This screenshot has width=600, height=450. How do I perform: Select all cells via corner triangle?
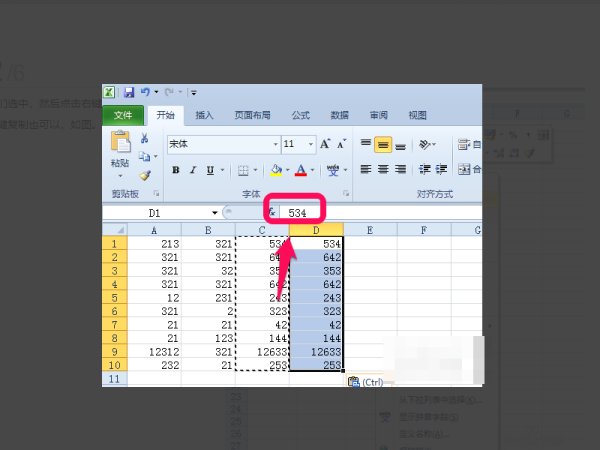(x=115, y=230)
